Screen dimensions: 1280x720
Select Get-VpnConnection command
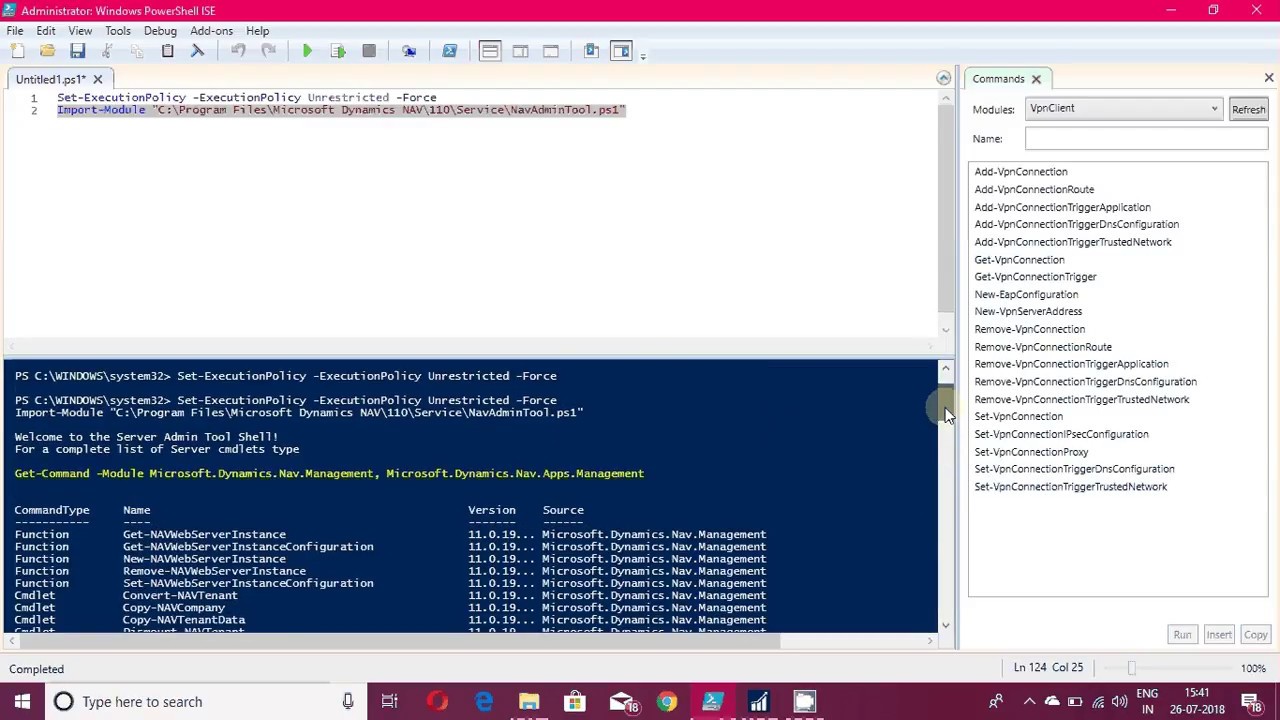click(x=1019, y=259)
